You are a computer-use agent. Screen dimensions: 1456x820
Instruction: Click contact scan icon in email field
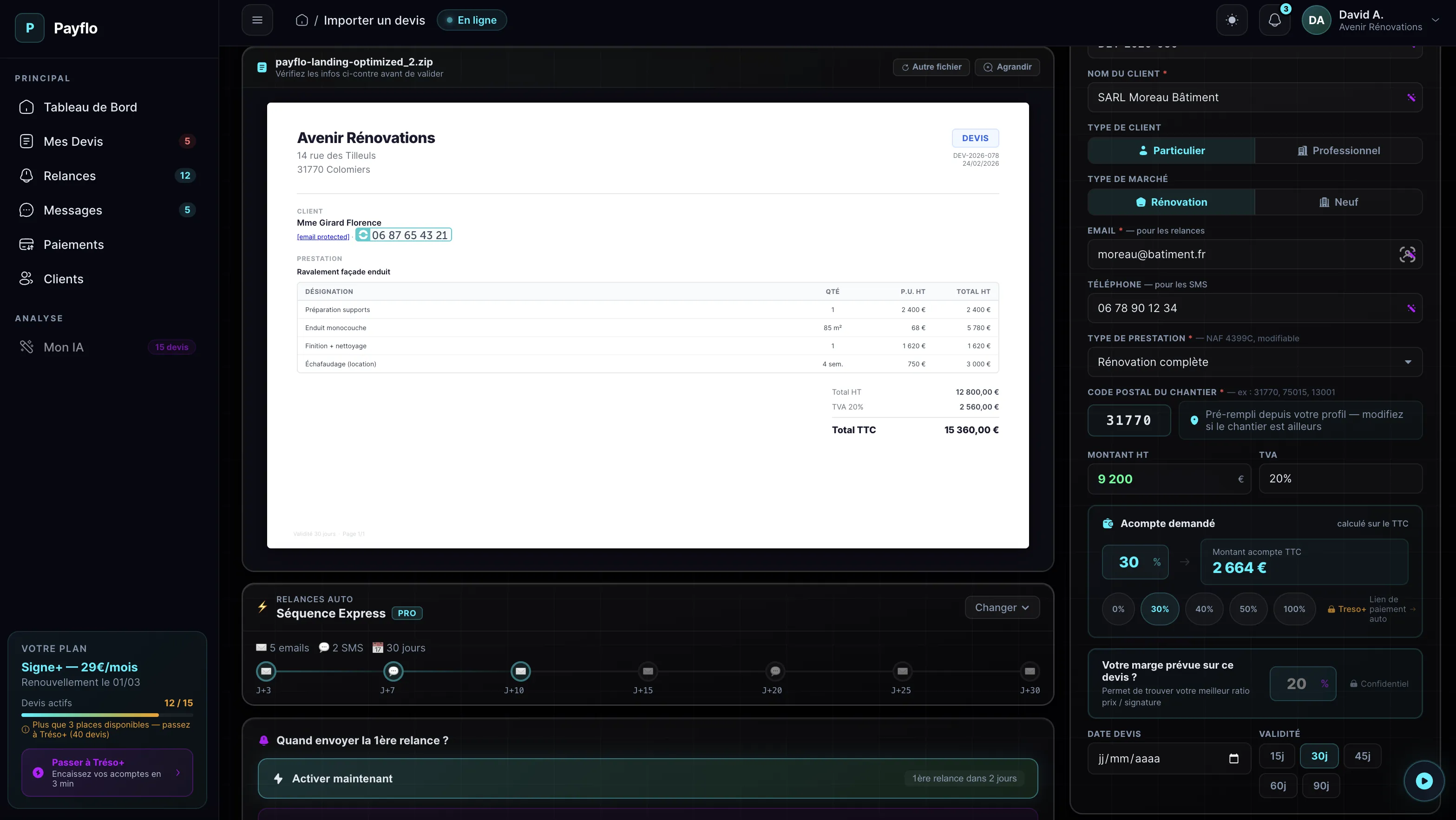1407,255
